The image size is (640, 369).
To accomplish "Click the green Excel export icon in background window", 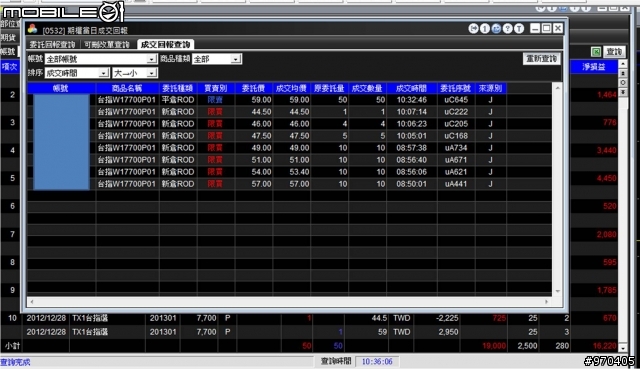I will [x=596, y=52].
